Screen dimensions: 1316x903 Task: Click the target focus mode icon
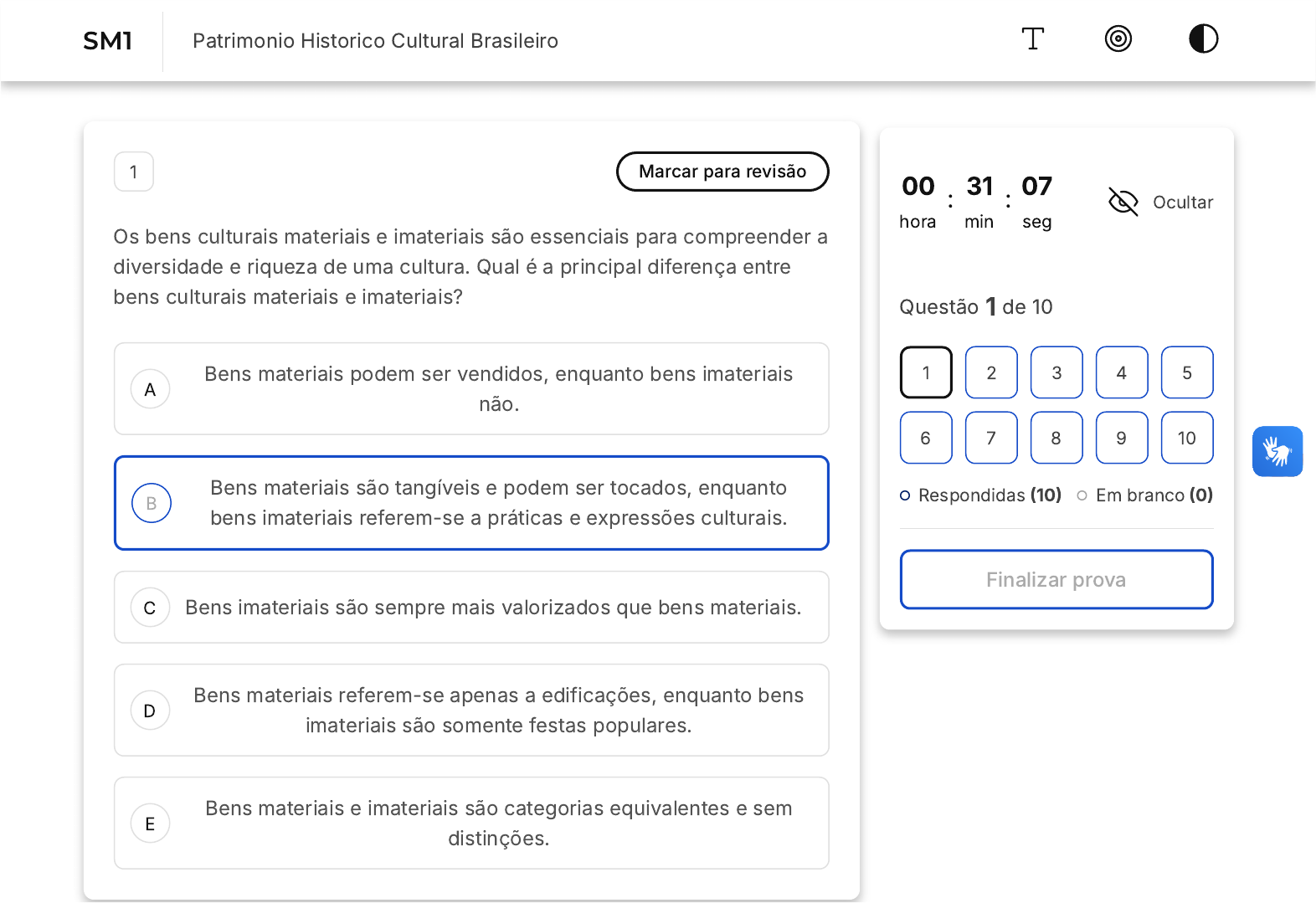(x=1118, y=39)
